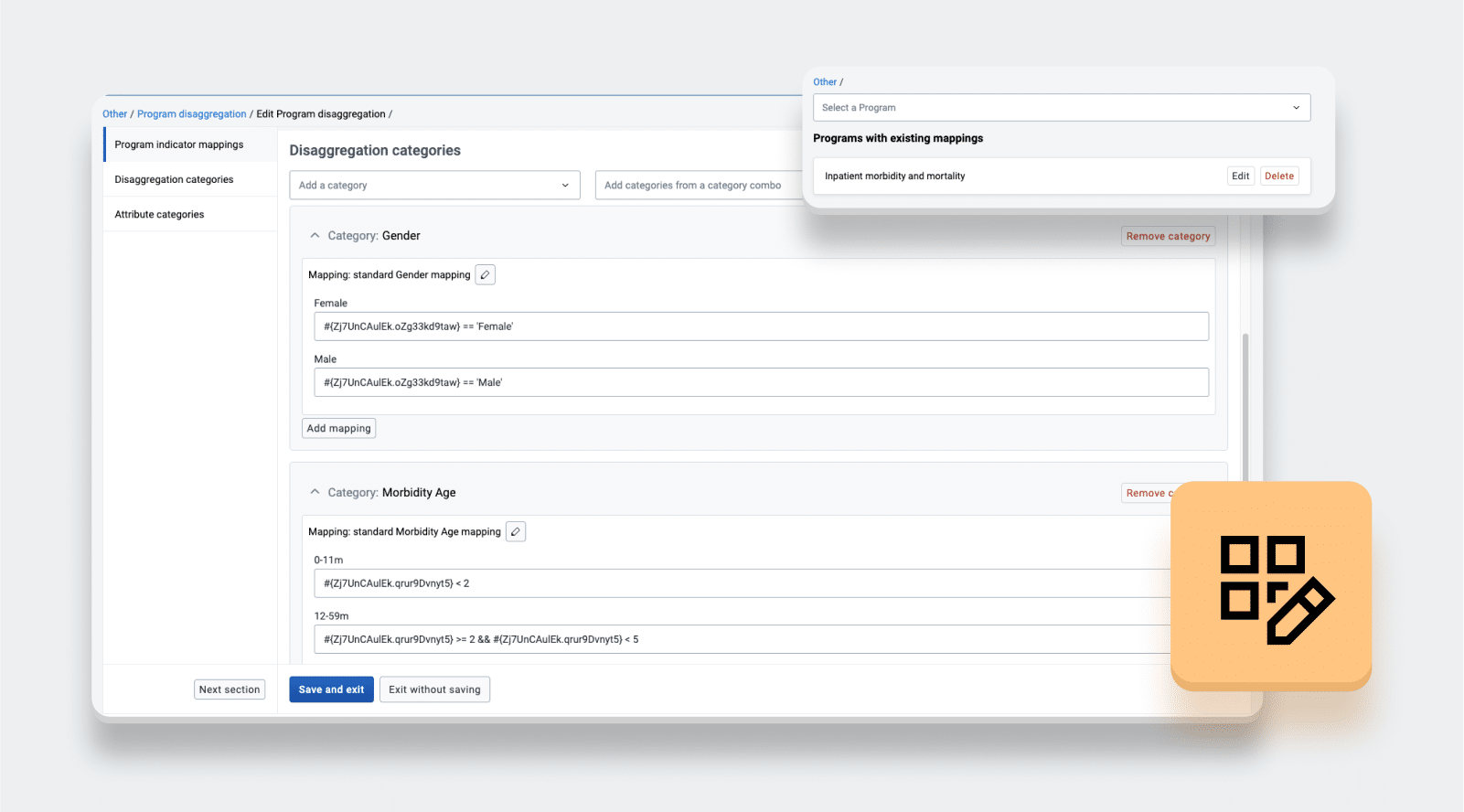Remove the Gender category

point(1168,237)
